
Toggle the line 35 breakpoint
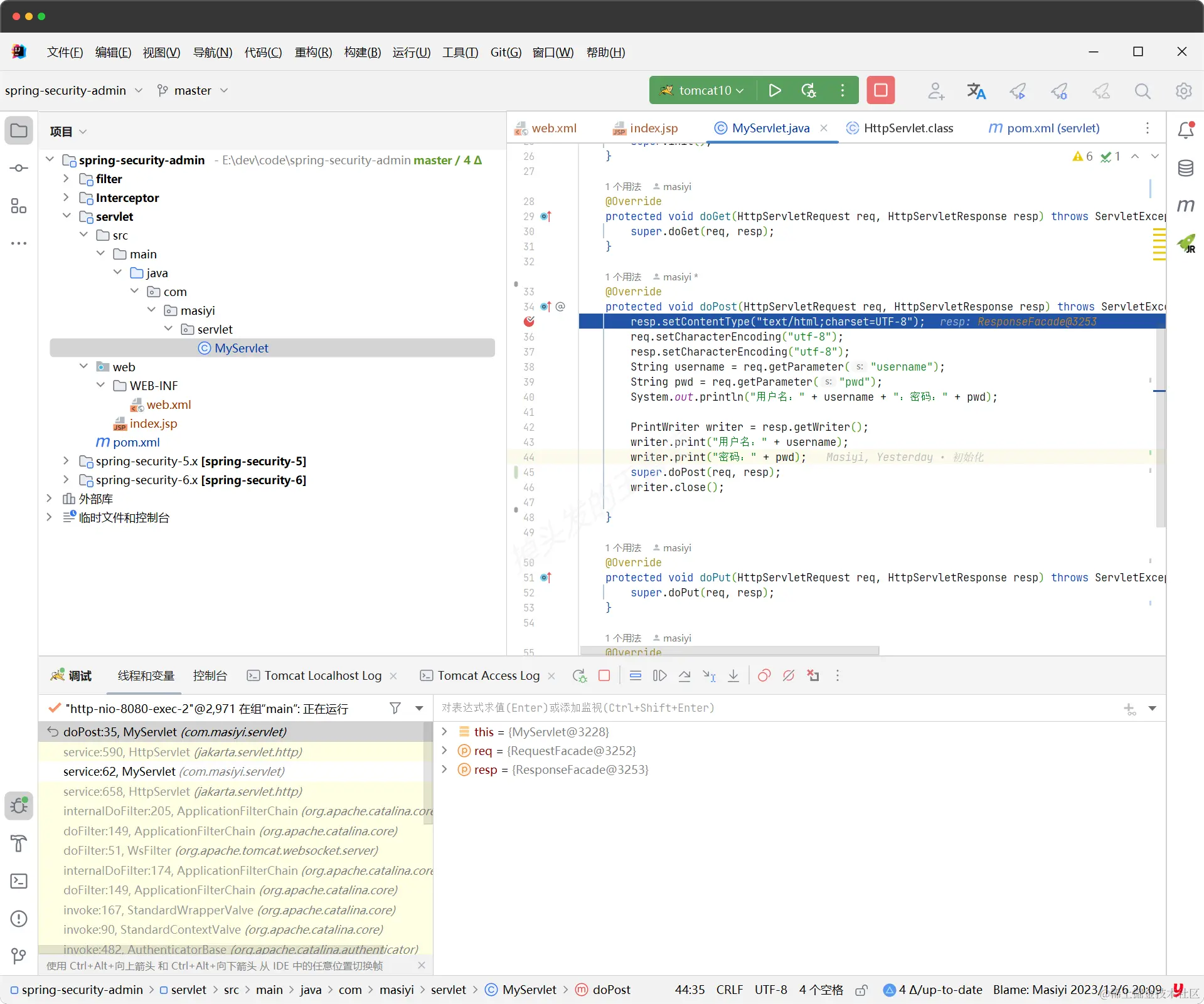[529, 322]
